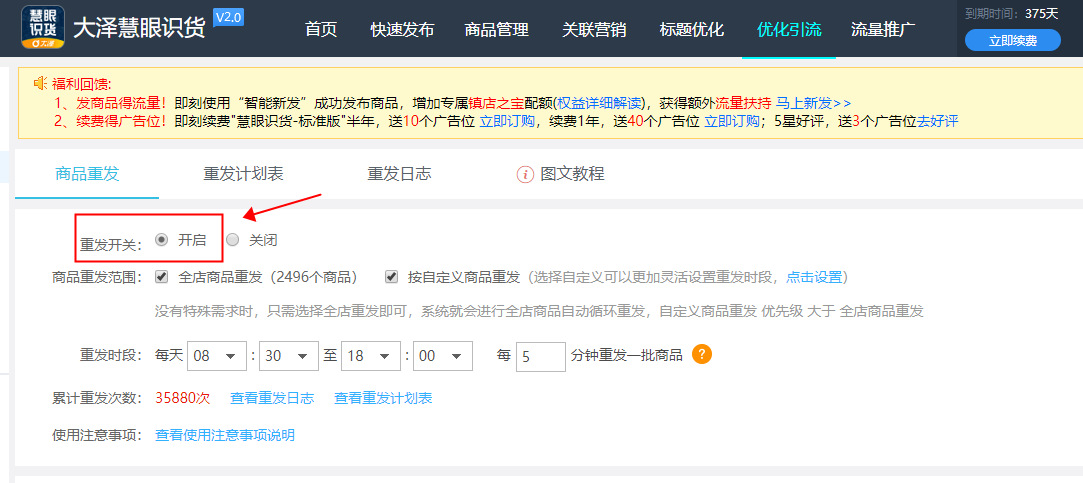Click the 重发开关 label
The image size is (1083, 483).
(x=111, y=245)
